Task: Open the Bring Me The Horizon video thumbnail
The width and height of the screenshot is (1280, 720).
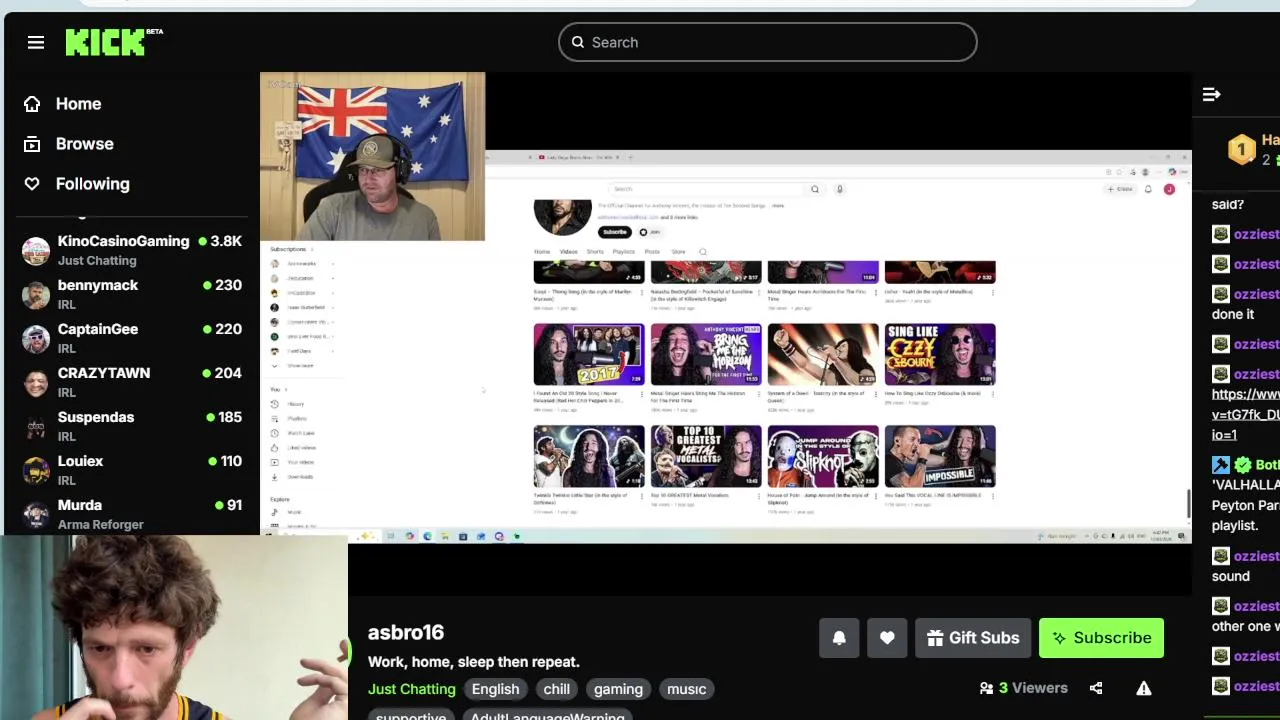Action: [706, 354]
